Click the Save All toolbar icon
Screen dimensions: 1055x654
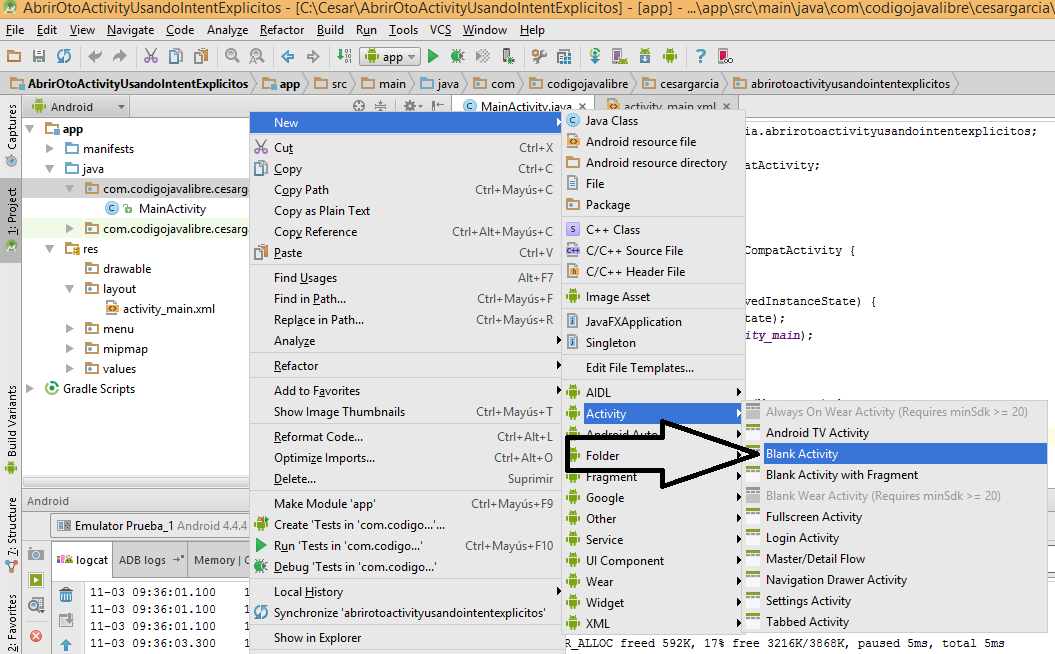click(38, 57)
